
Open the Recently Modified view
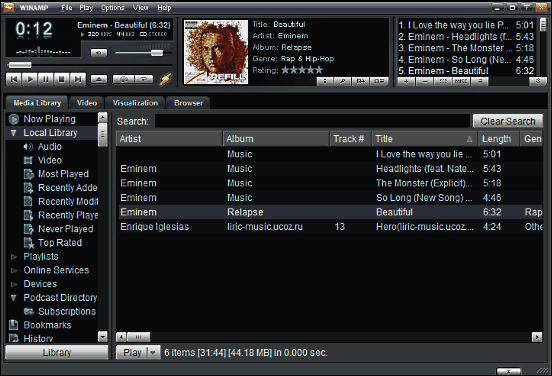[x=68, y=201]
